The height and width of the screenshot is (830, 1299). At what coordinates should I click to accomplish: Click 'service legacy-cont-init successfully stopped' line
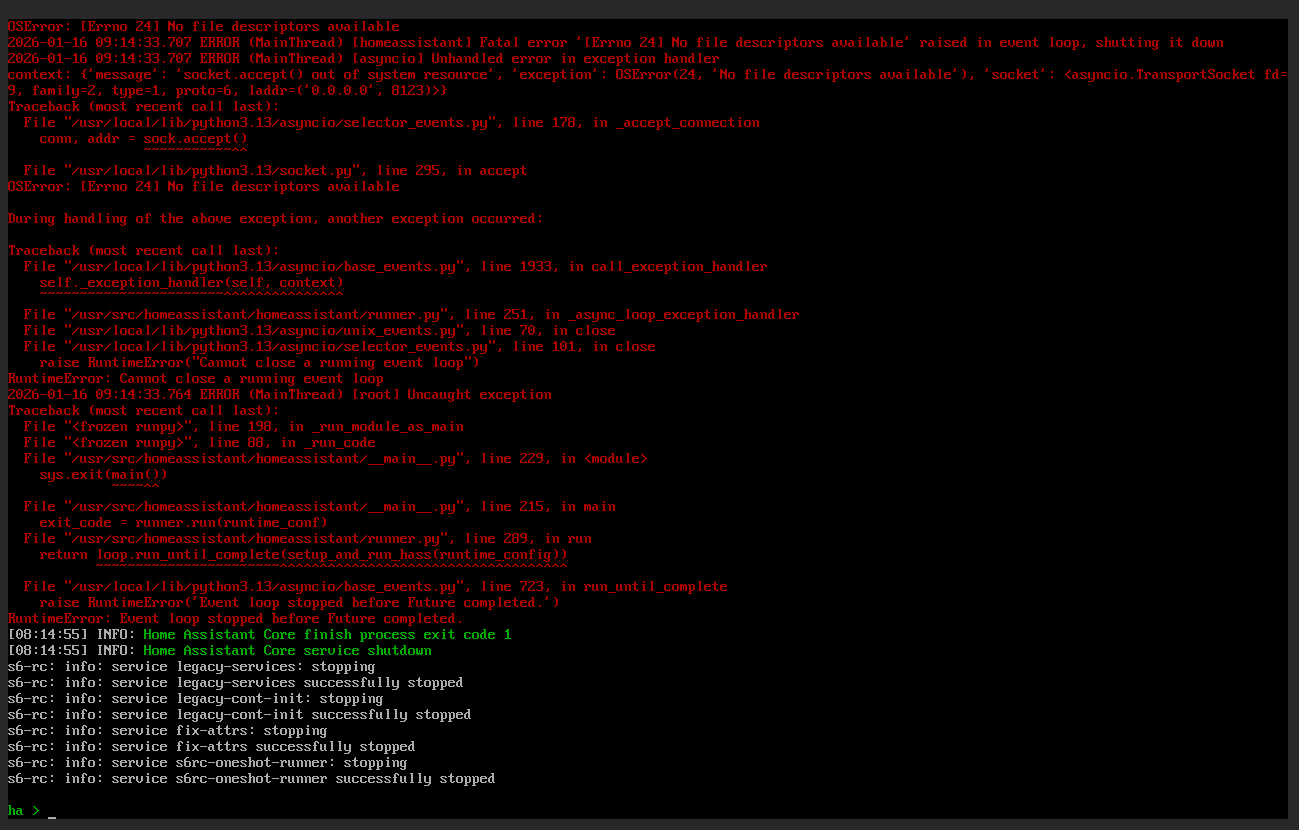point(239,715)
